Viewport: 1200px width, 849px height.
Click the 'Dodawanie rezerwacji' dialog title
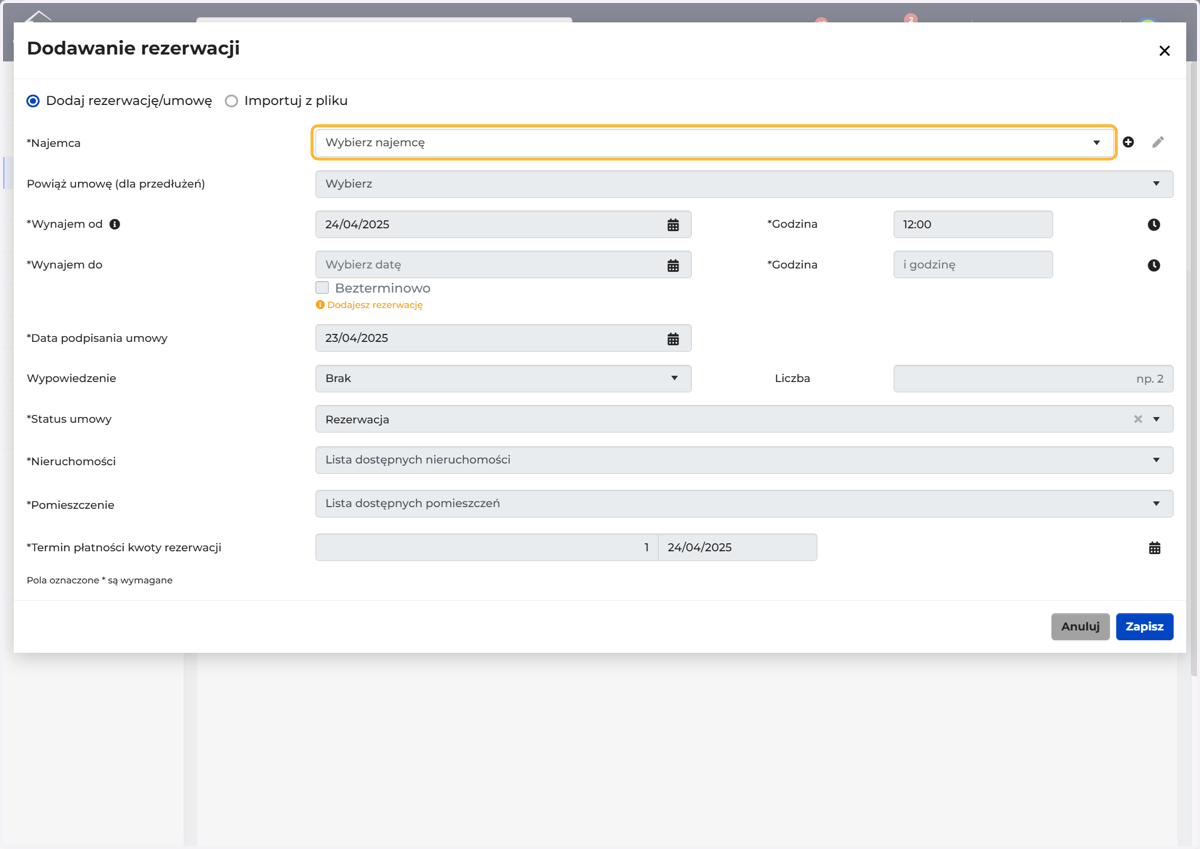[133, 48]
